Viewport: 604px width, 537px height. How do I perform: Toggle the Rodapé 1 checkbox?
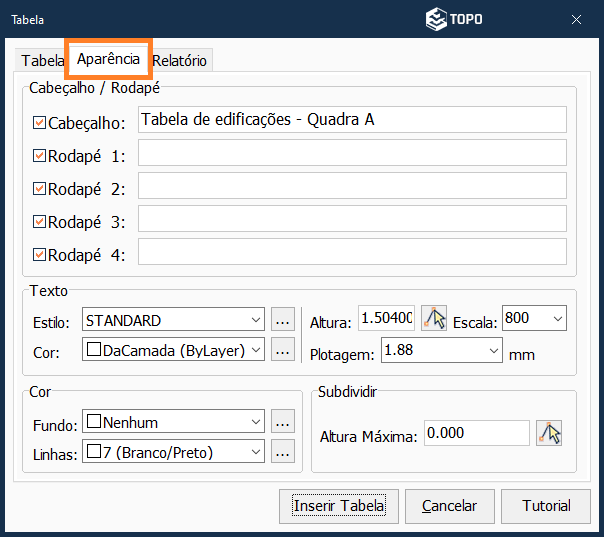pos(40,155)
